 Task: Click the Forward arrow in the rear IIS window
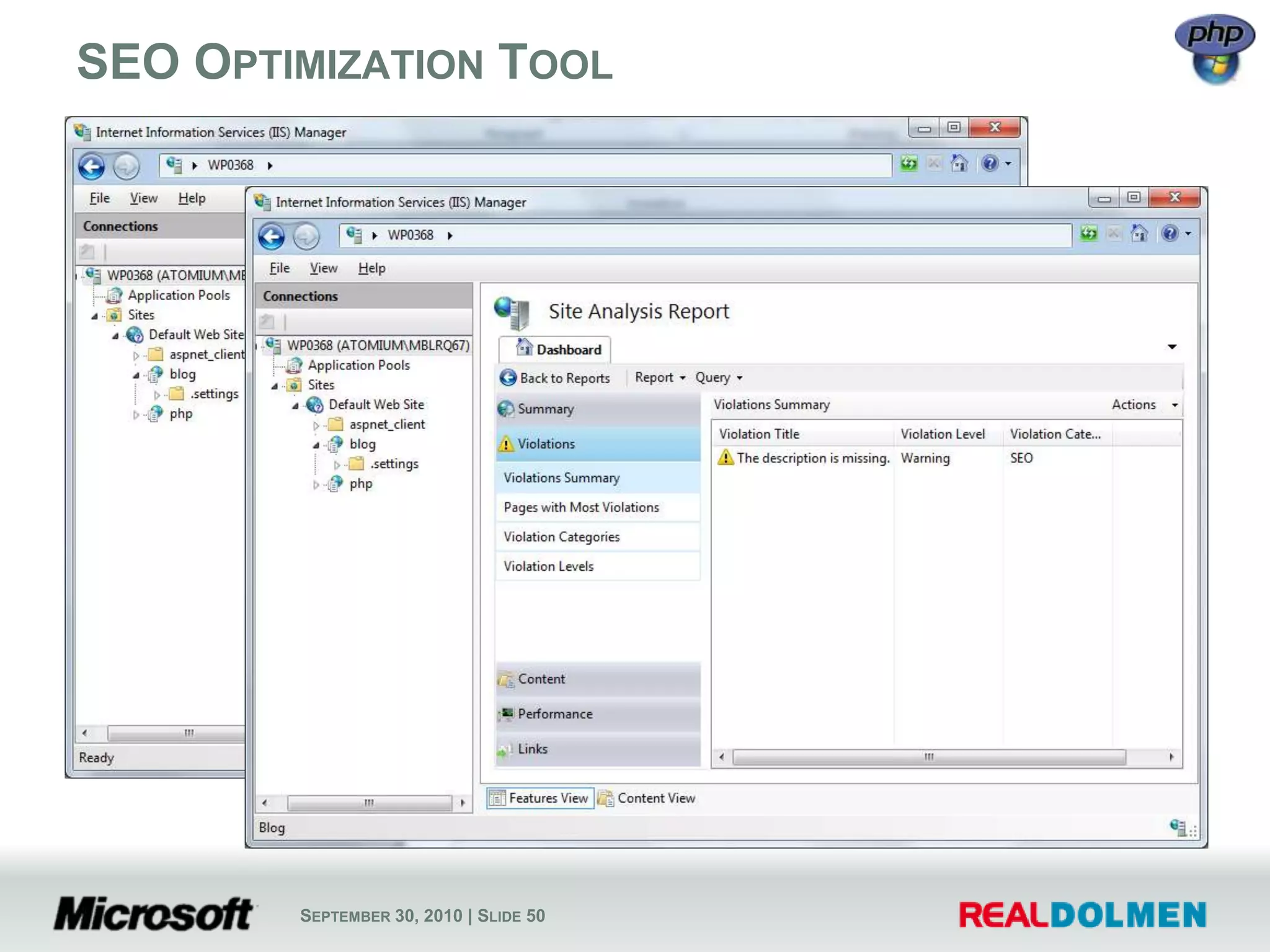126,166
